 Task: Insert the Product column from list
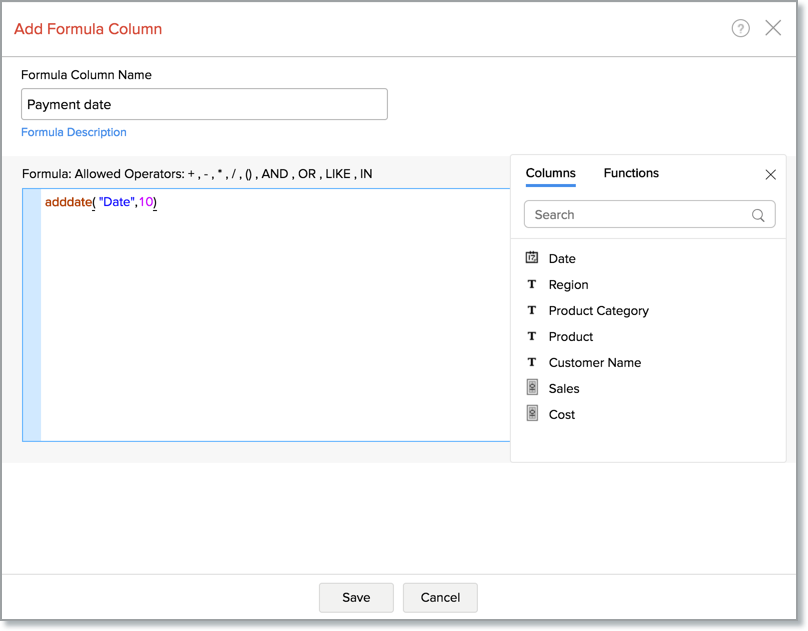click(571, 337)
